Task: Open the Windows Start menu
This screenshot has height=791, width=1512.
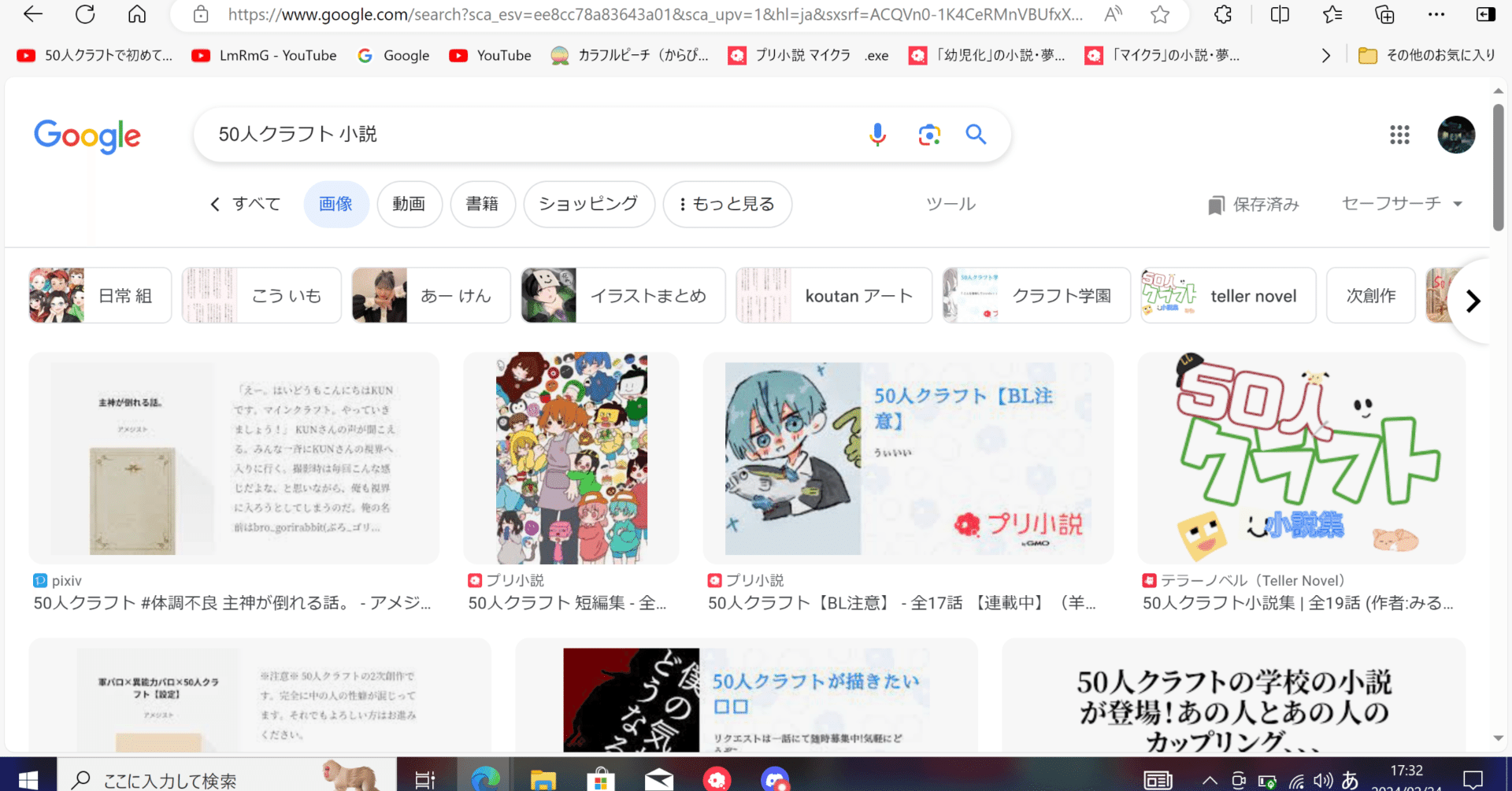Action: [28, 780]
